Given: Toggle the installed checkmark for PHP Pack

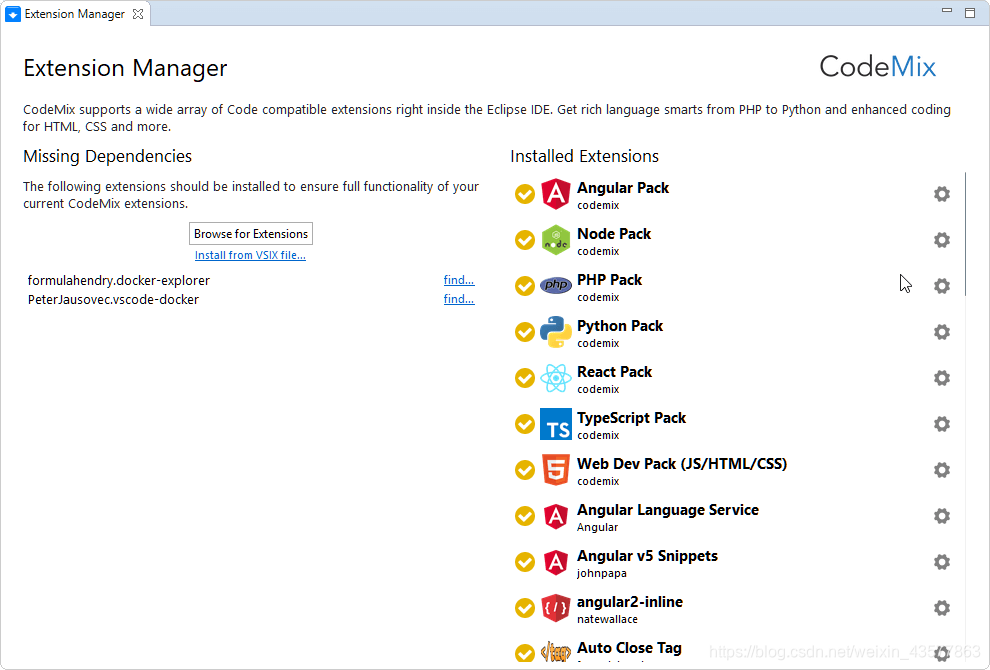Looking at the screenshot, I should (x=525, y=287).
